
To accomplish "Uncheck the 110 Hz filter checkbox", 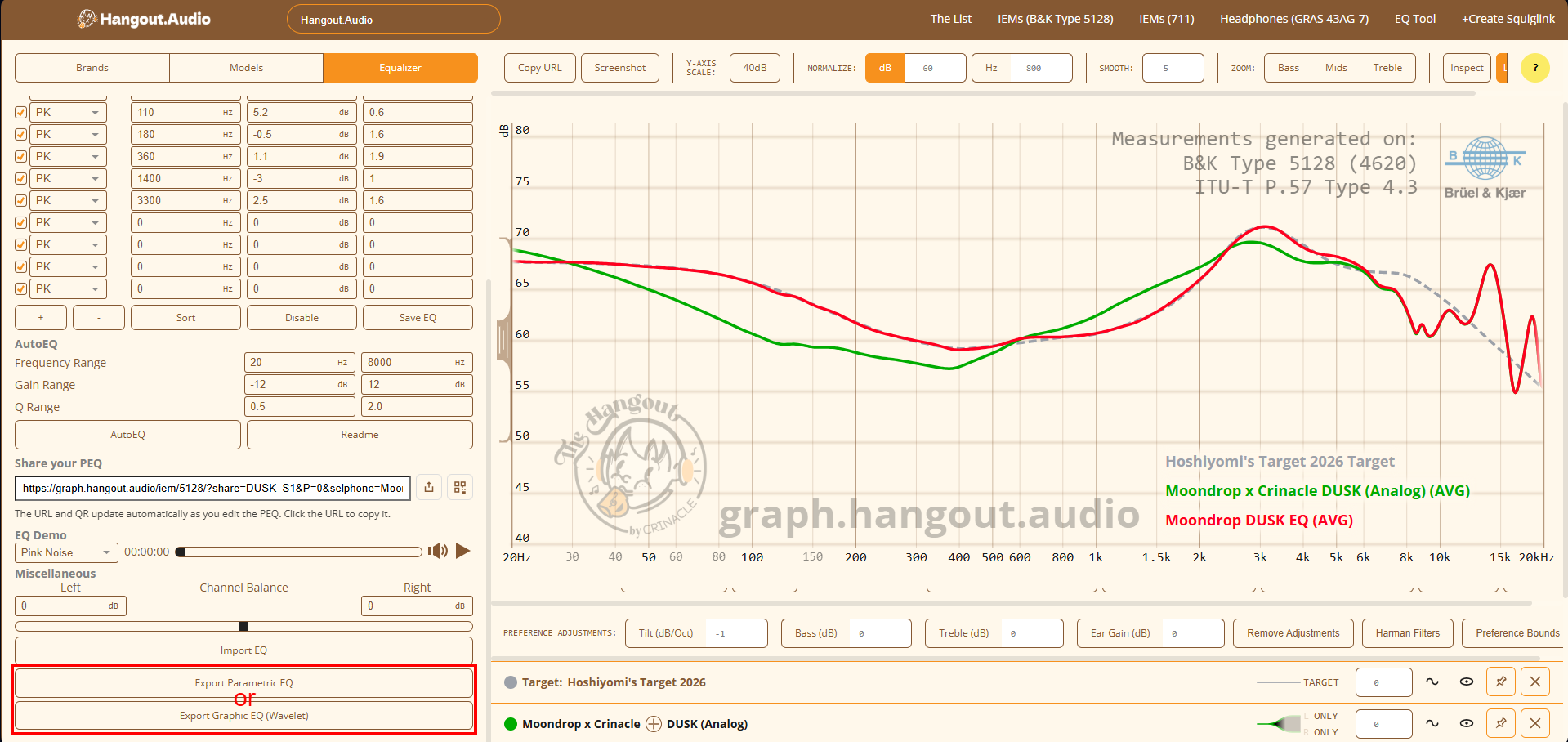I will click(21, 113).
